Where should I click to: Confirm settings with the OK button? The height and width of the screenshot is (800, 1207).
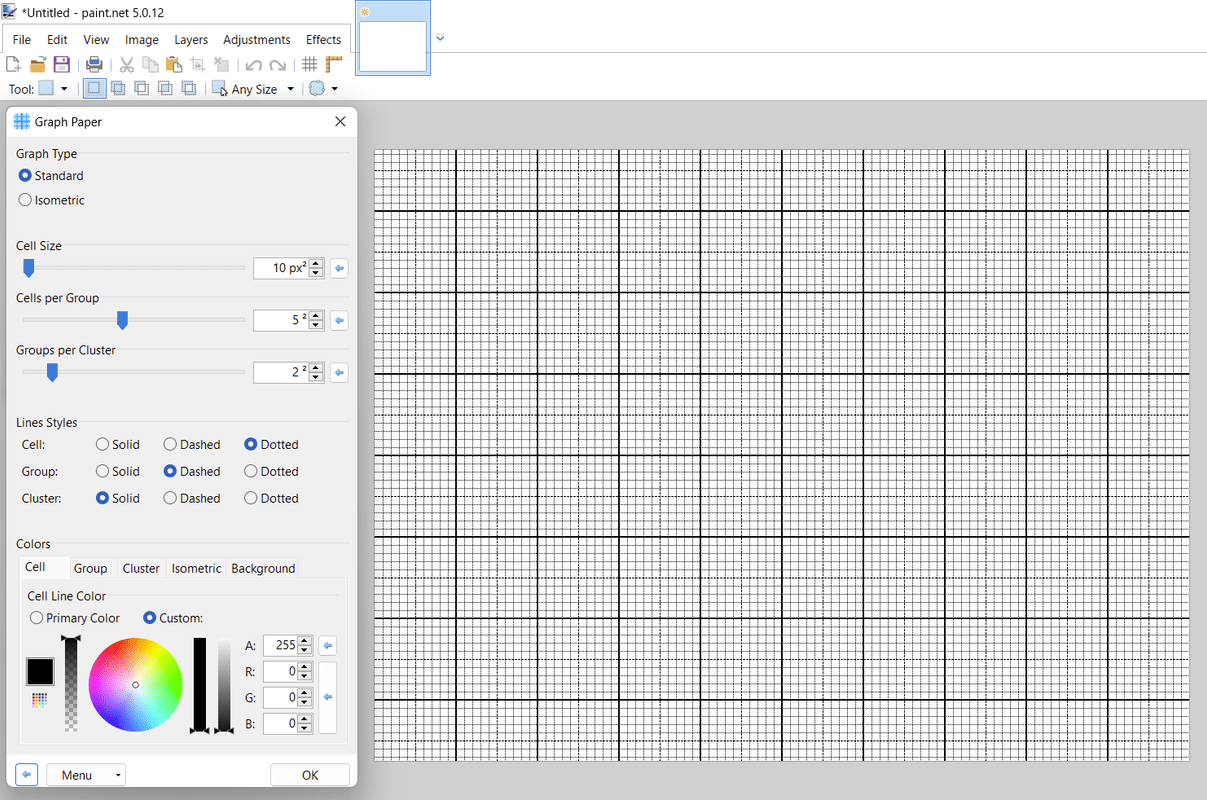(x=310, y=774)
